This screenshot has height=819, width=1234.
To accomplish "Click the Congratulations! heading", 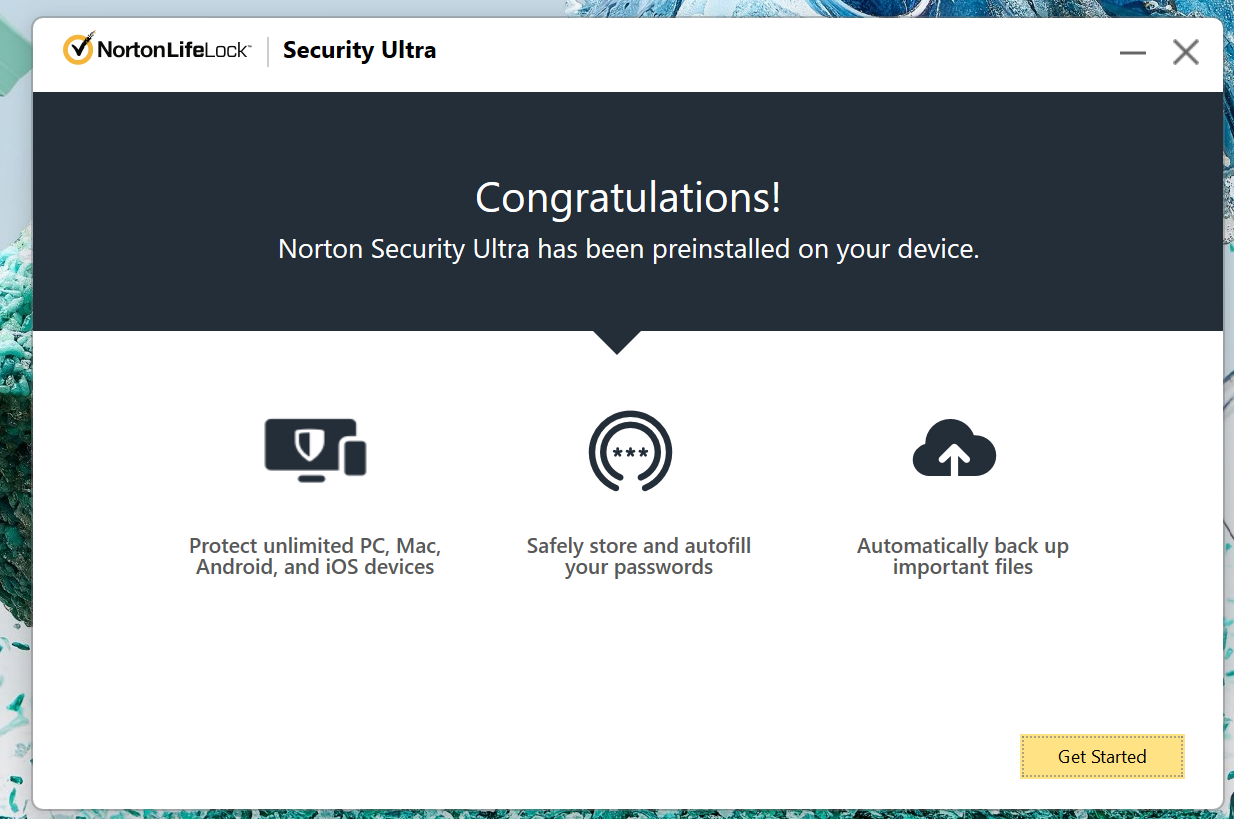I will (x=628, y=198).
